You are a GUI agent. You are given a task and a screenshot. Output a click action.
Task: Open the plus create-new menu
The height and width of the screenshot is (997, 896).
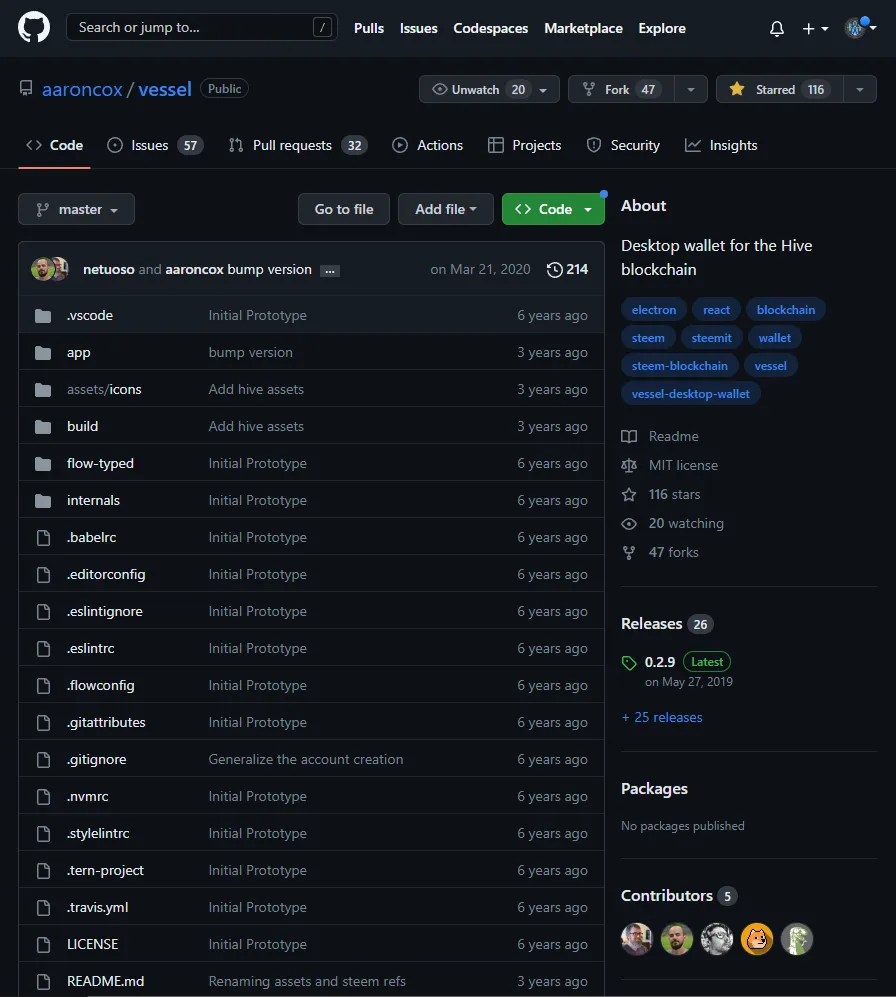[815, 29]
